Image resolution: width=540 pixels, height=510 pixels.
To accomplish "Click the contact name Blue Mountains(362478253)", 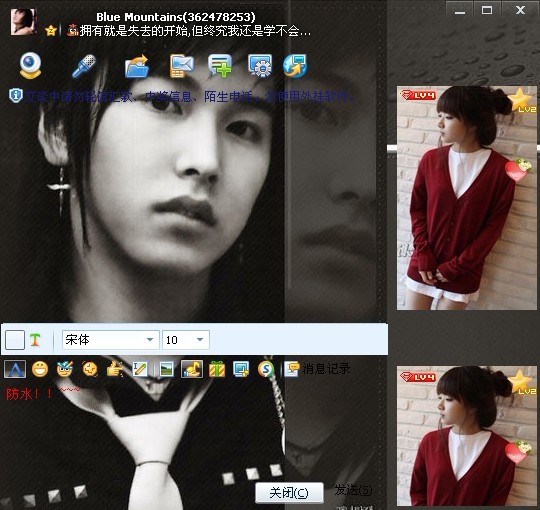I will click(x=176, y=17).
